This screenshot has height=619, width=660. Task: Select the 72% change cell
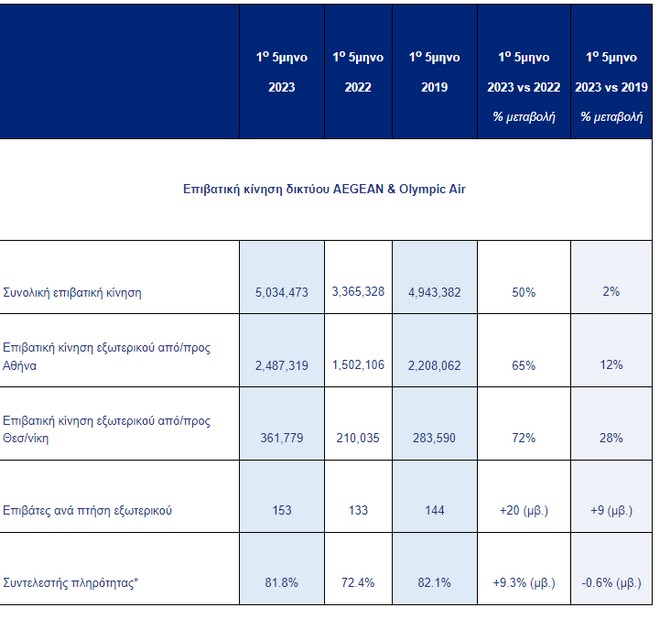[x=523, y=438]
